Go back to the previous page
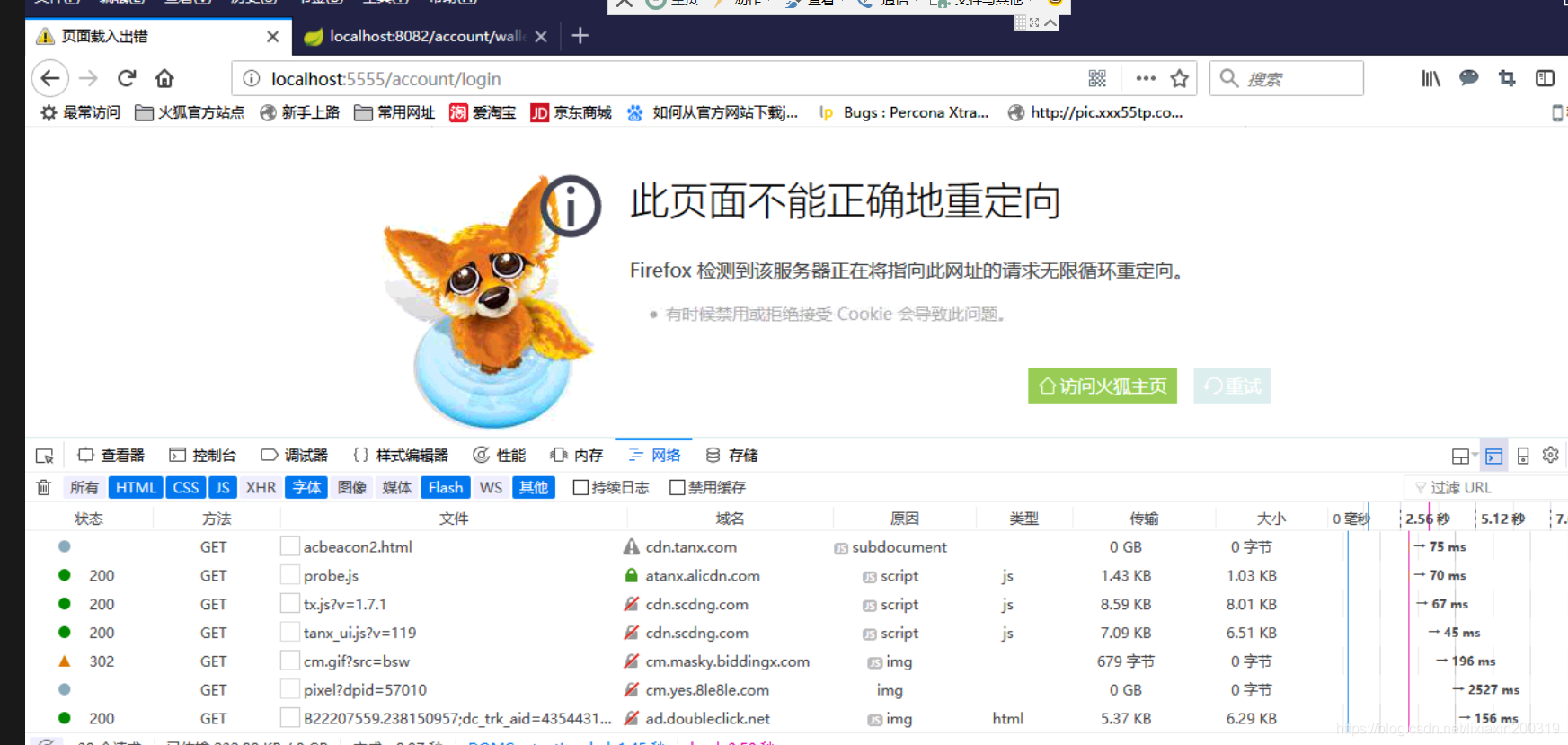The height and width of the screenshot is (745, 1568). click(x=50, y=79)
